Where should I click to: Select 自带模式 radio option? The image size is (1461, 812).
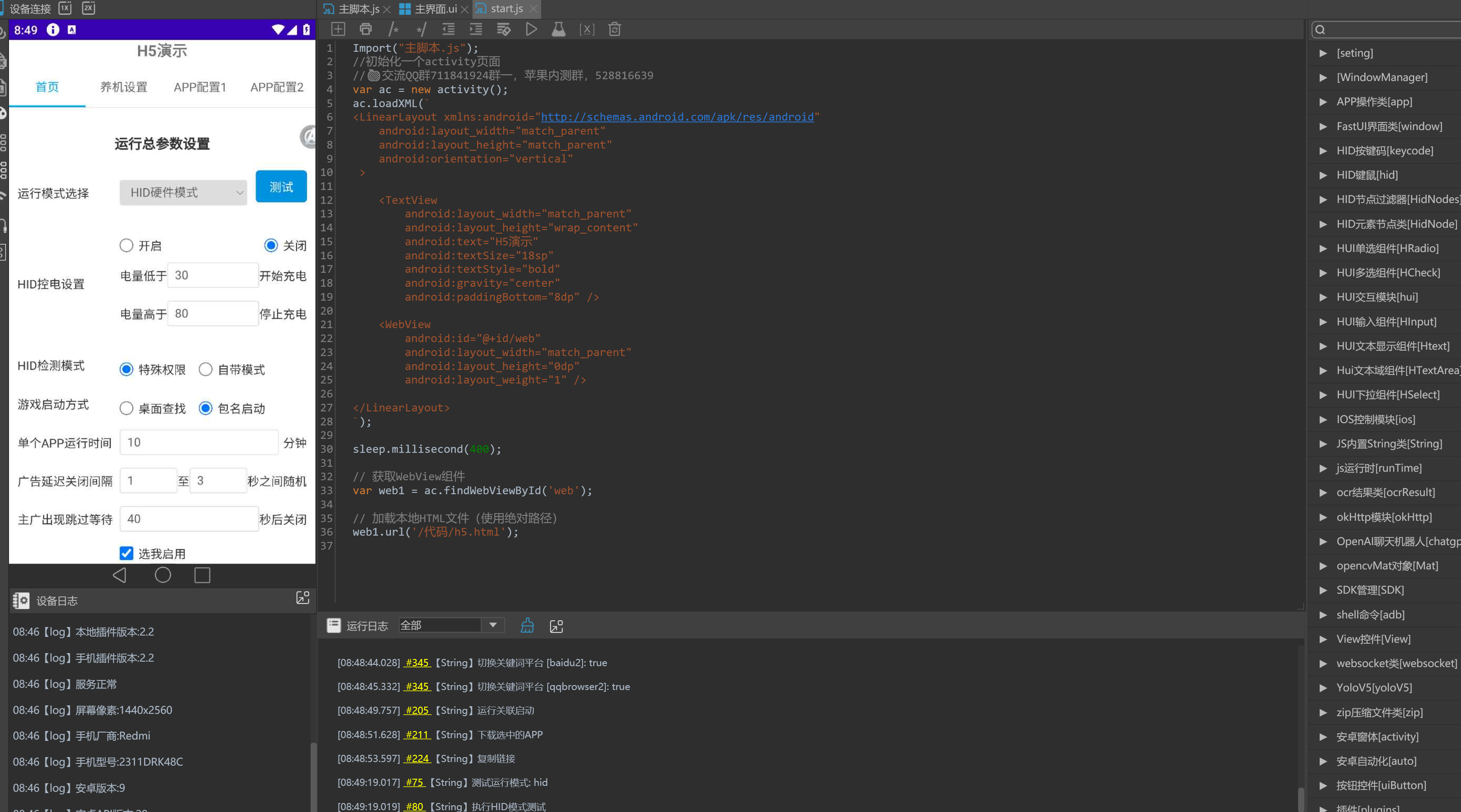click(x=205, y=370)
